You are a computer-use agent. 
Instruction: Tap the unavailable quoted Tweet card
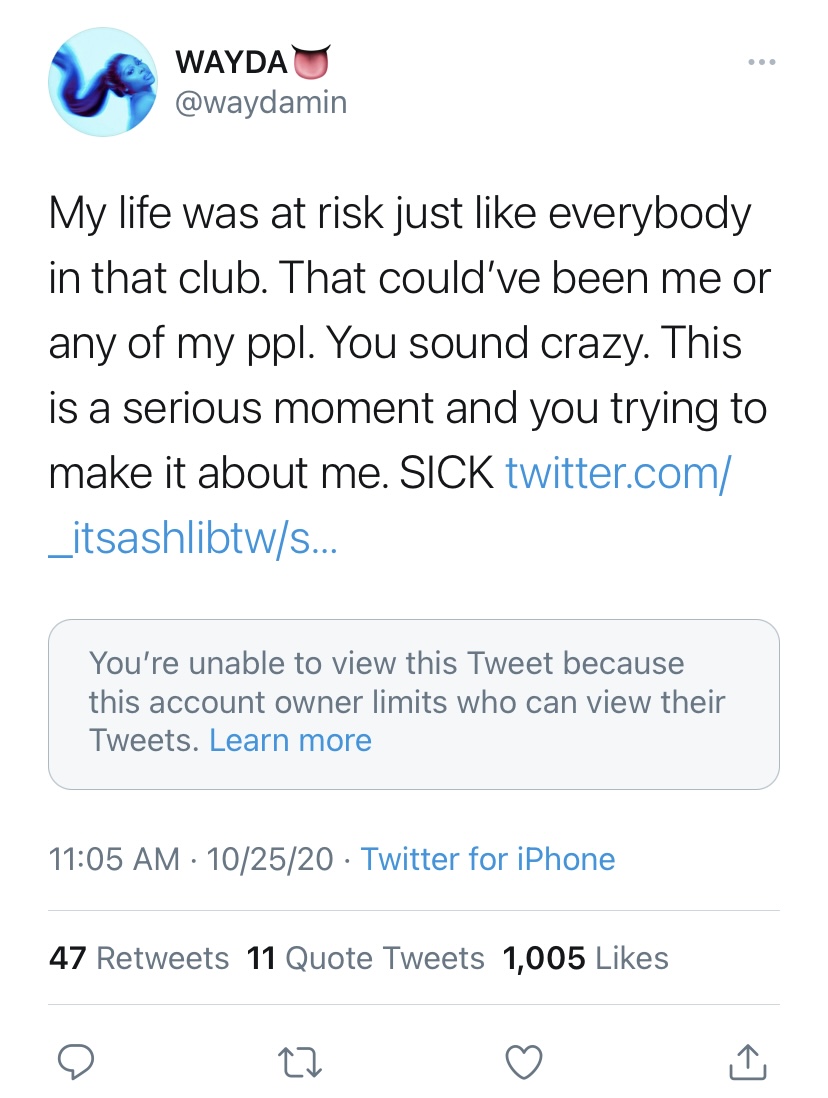pyautogui.click(x=413, y=704)
